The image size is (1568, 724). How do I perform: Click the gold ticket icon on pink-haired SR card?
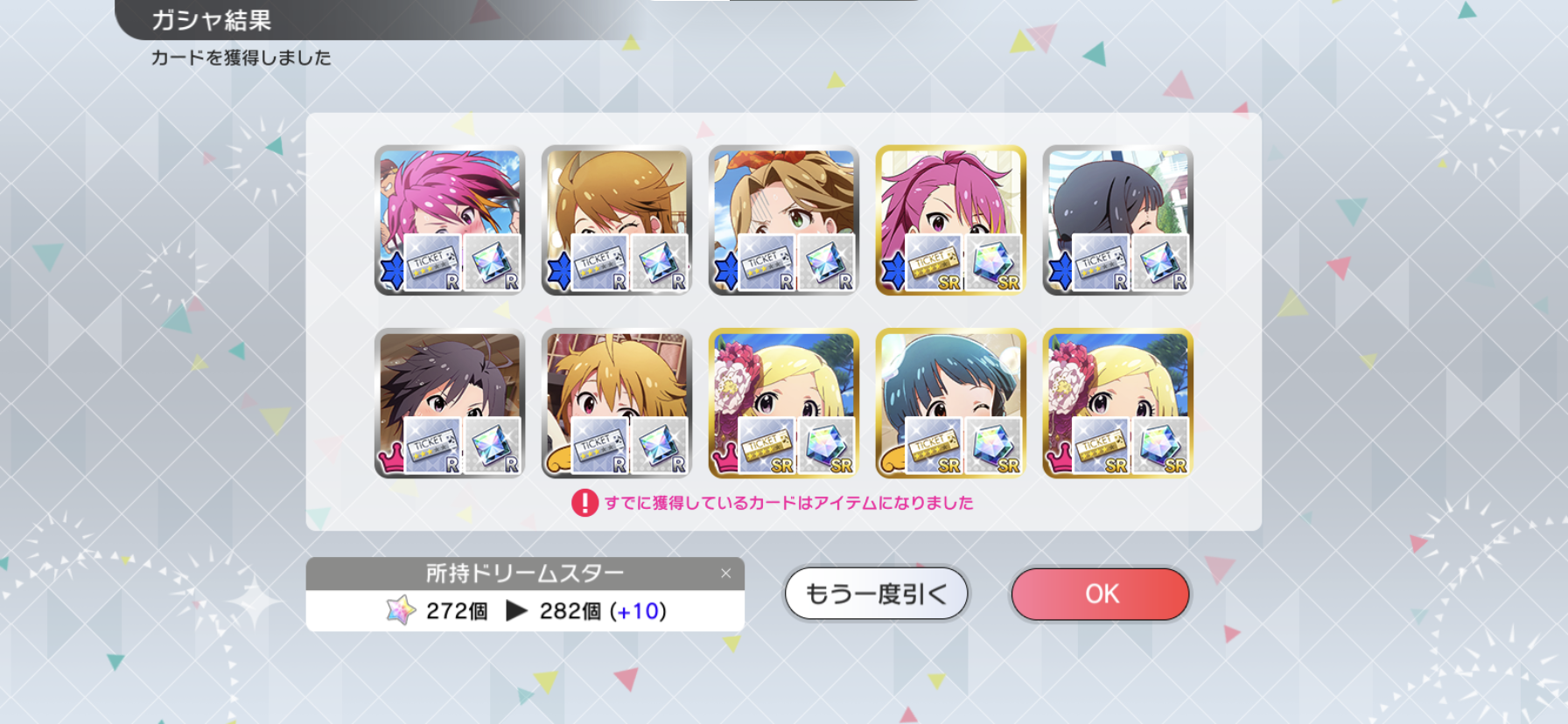click(x=934, y=262)
